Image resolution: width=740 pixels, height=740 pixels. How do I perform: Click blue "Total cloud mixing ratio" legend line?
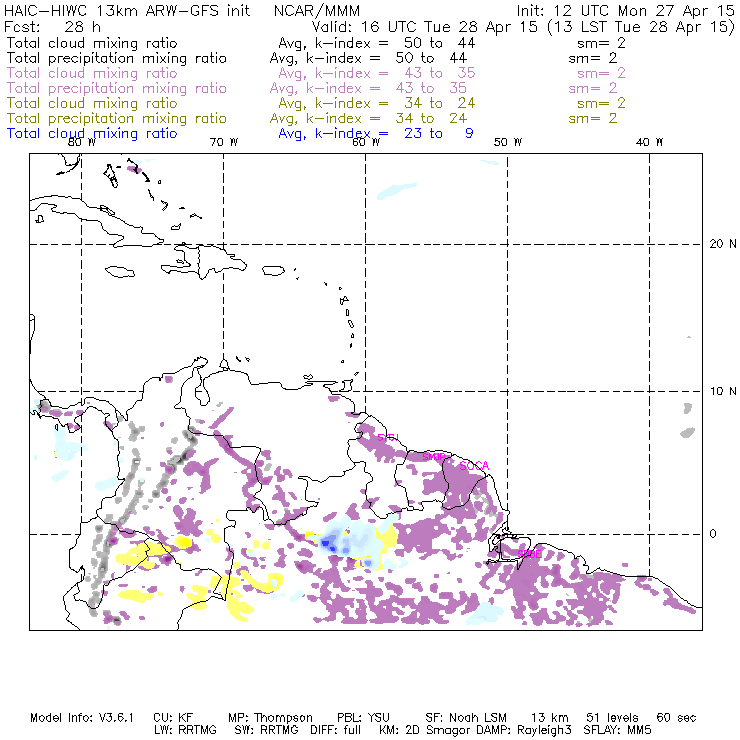(x=92, y=134)
